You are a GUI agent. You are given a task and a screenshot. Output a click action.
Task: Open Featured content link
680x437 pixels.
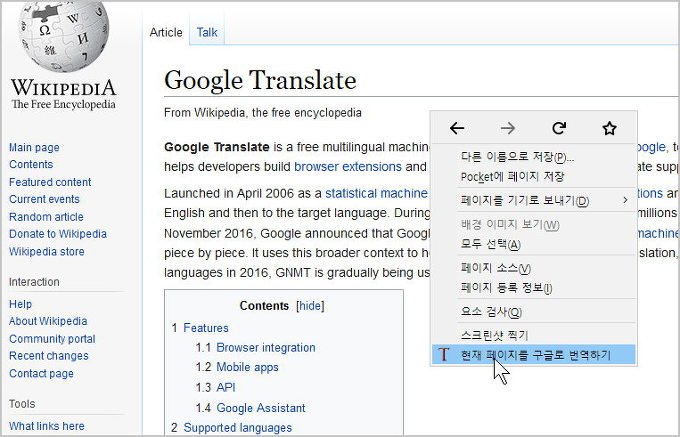(x=50, y=182)
